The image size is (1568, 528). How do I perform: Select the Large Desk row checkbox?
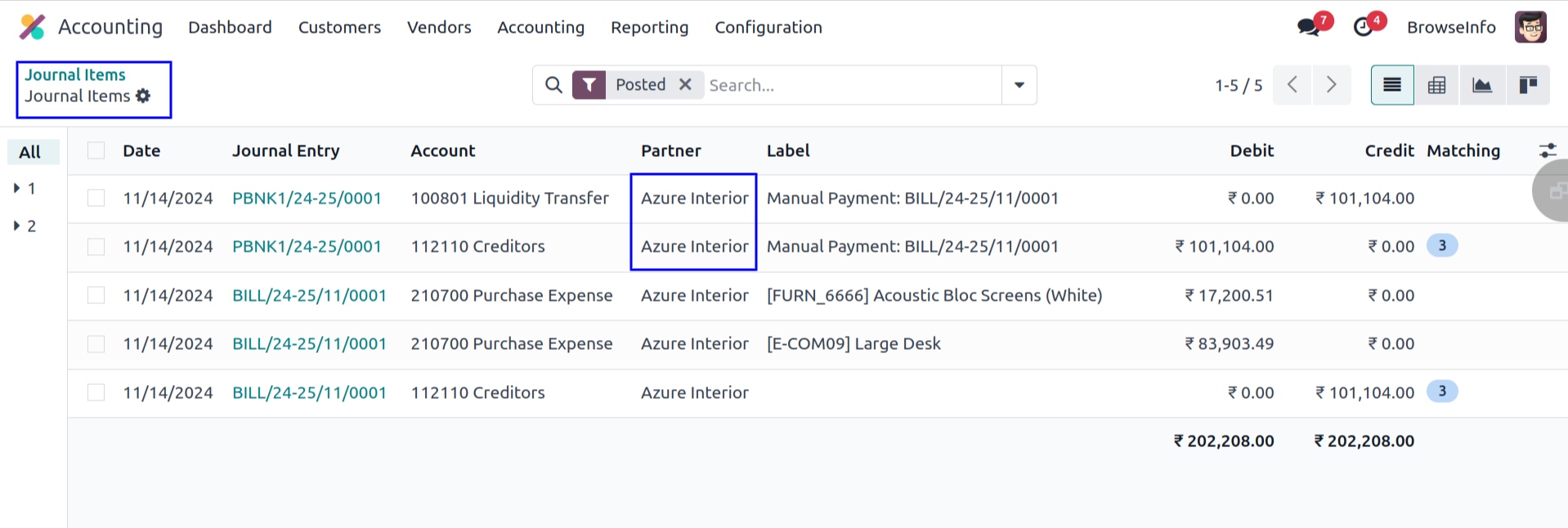click(x=96, y=344)
